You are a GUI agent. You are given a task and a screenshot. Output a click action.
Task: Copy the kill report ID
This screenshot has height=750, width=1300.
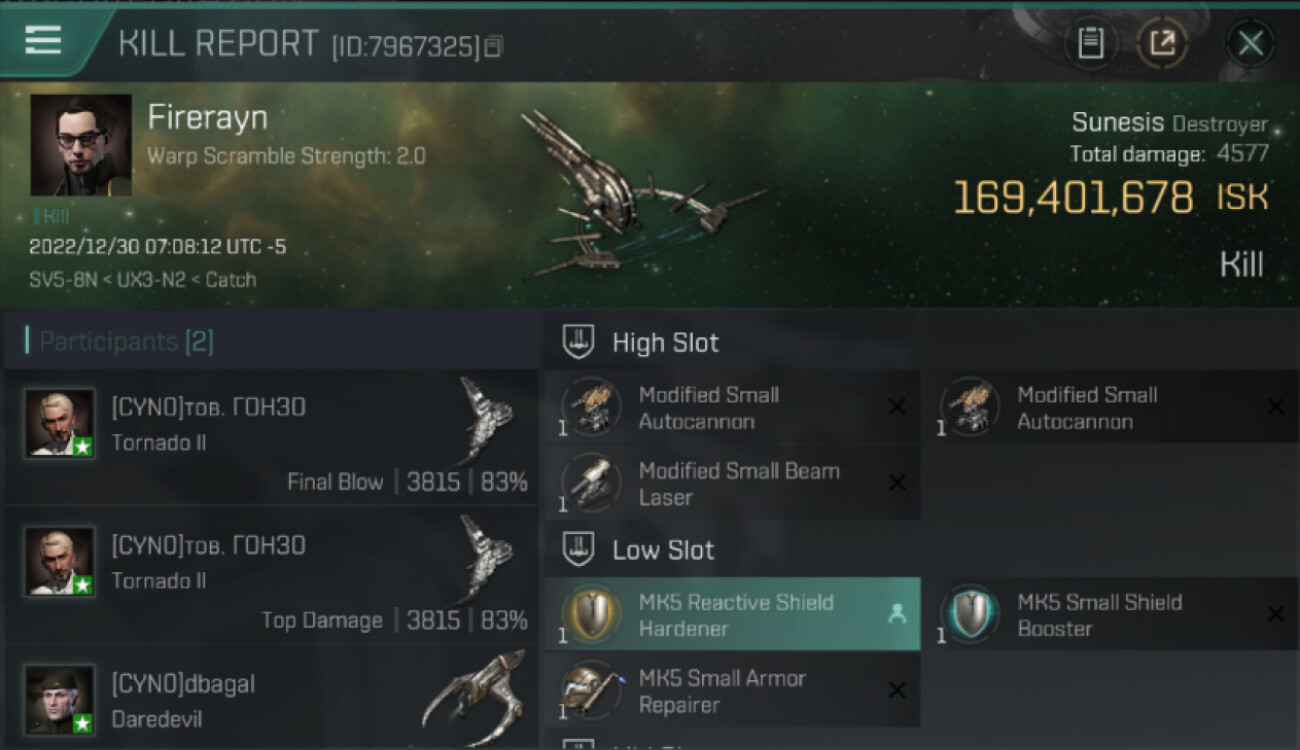tap(493, 47)
